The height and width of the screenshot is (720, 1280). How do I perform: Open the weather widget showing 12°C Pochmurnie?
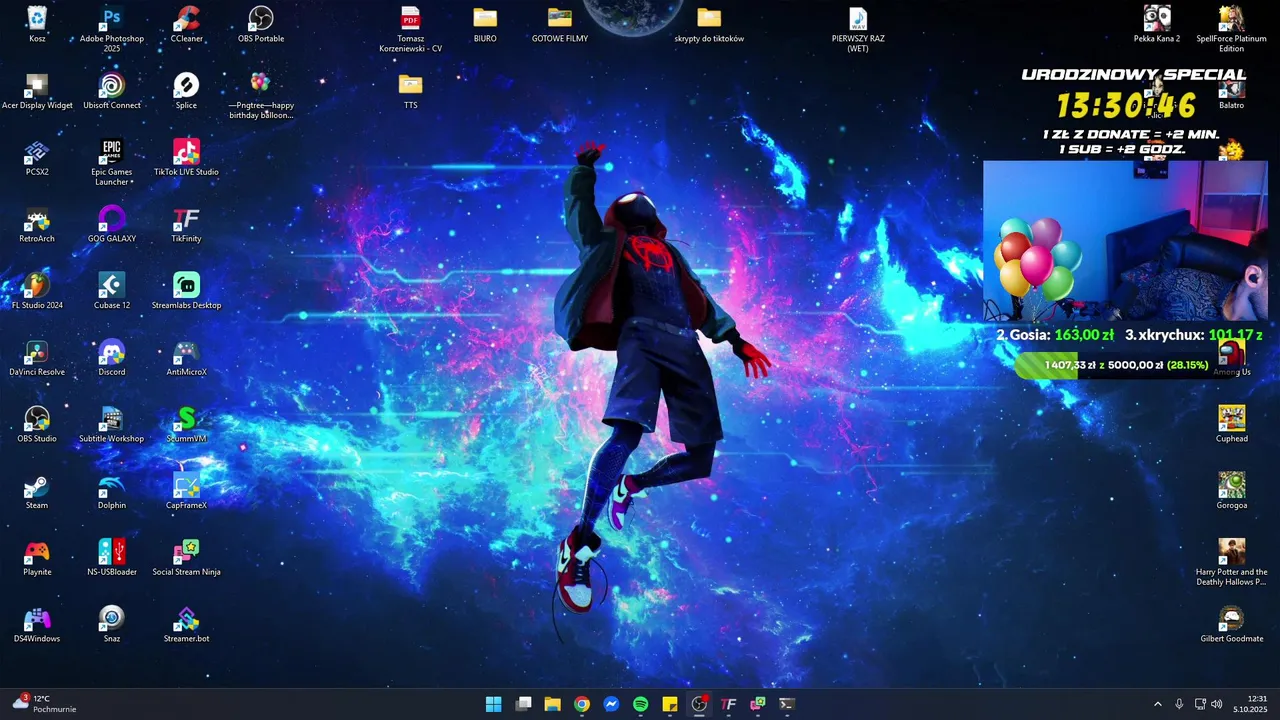[45, 704]
